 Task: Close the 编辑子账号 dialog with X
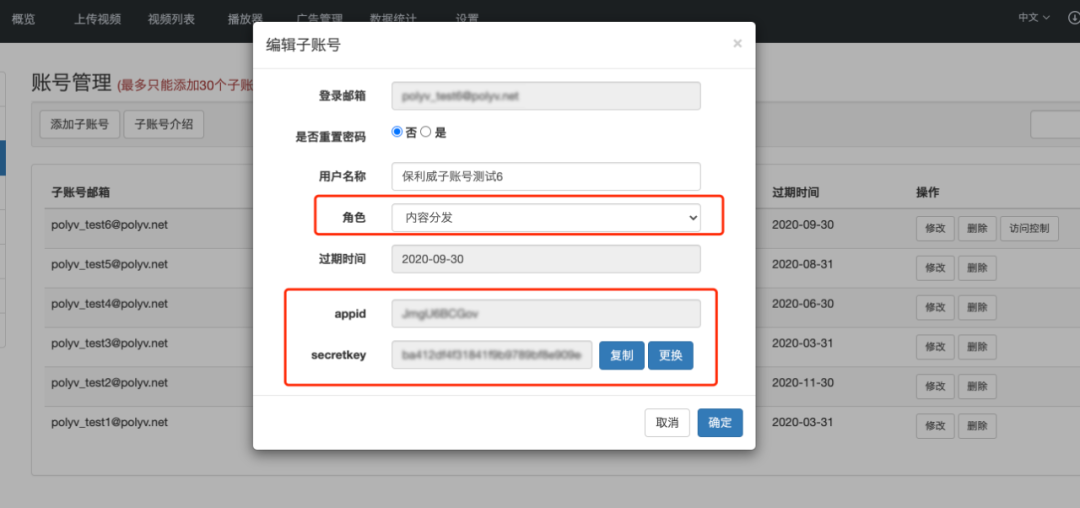[x=737, y=44]
